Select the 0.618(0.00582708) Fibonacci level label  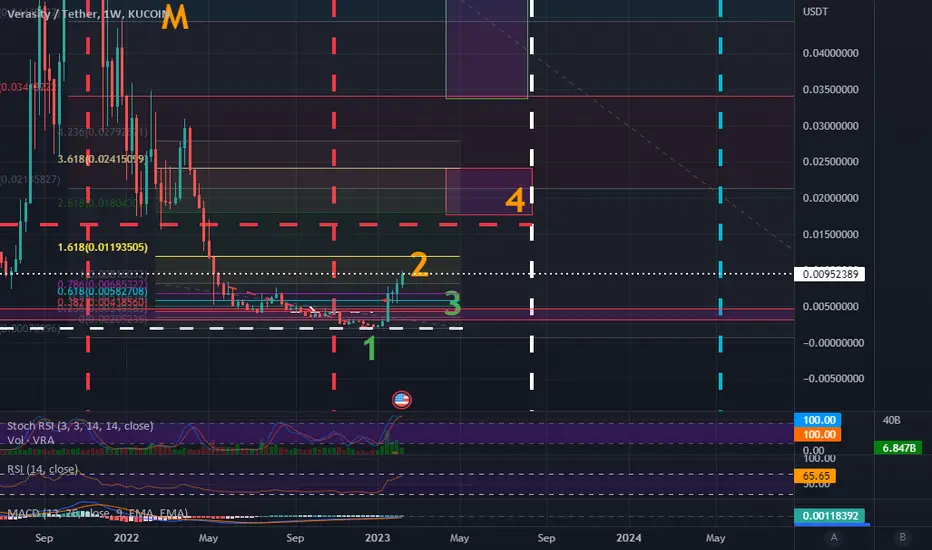coord(102,291)
